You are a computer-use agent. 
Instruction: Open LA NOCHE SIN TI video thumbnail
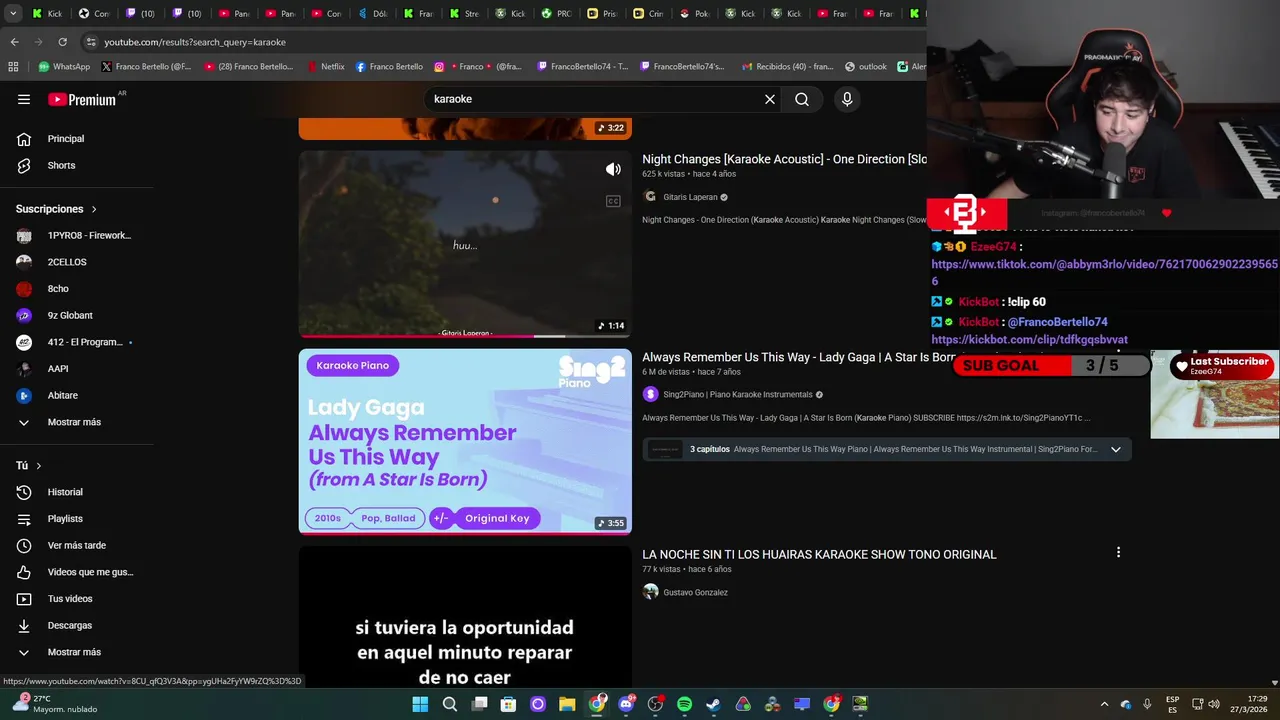[x=465, y=617]
